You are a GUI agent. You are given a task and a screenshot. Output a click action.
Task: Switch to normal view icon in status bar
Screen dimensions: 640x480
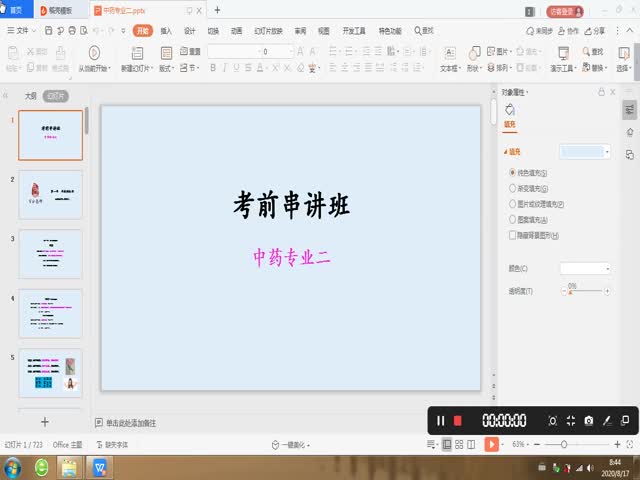click(447, 444)
